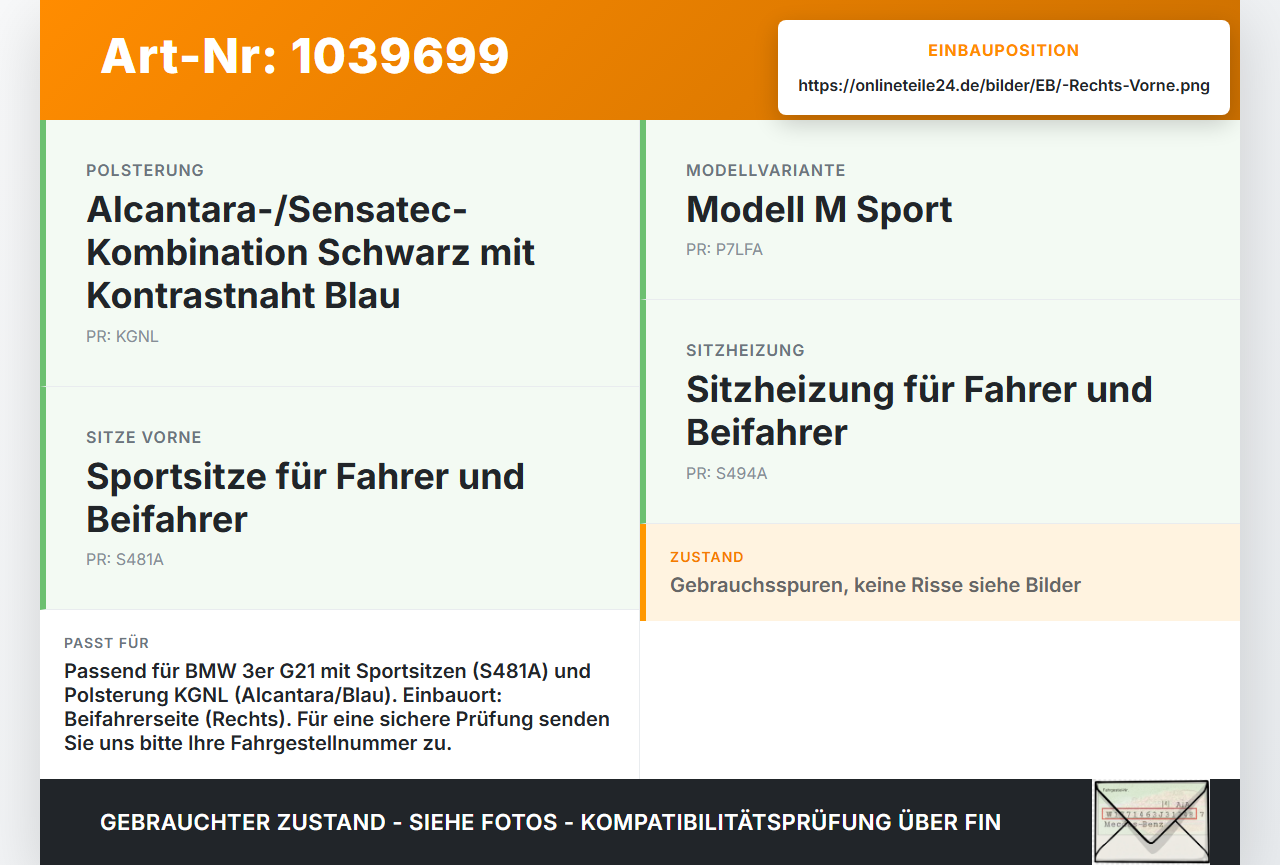Click the PR: KGNL code

pyautogui.click(x=122, y=337)
